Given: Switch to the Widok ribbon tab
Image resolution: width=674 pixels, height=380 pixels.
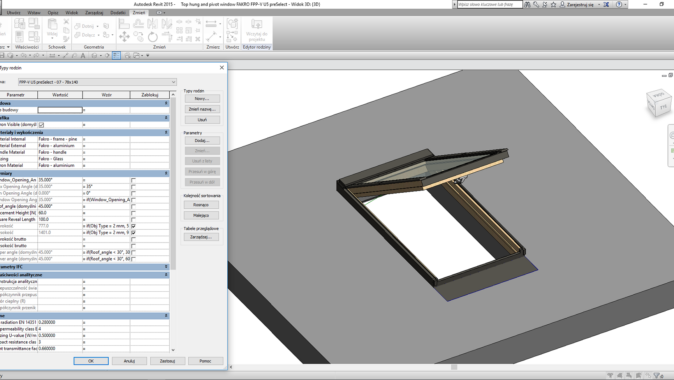Looking at the screenshot, I should [x=71, y=12].
